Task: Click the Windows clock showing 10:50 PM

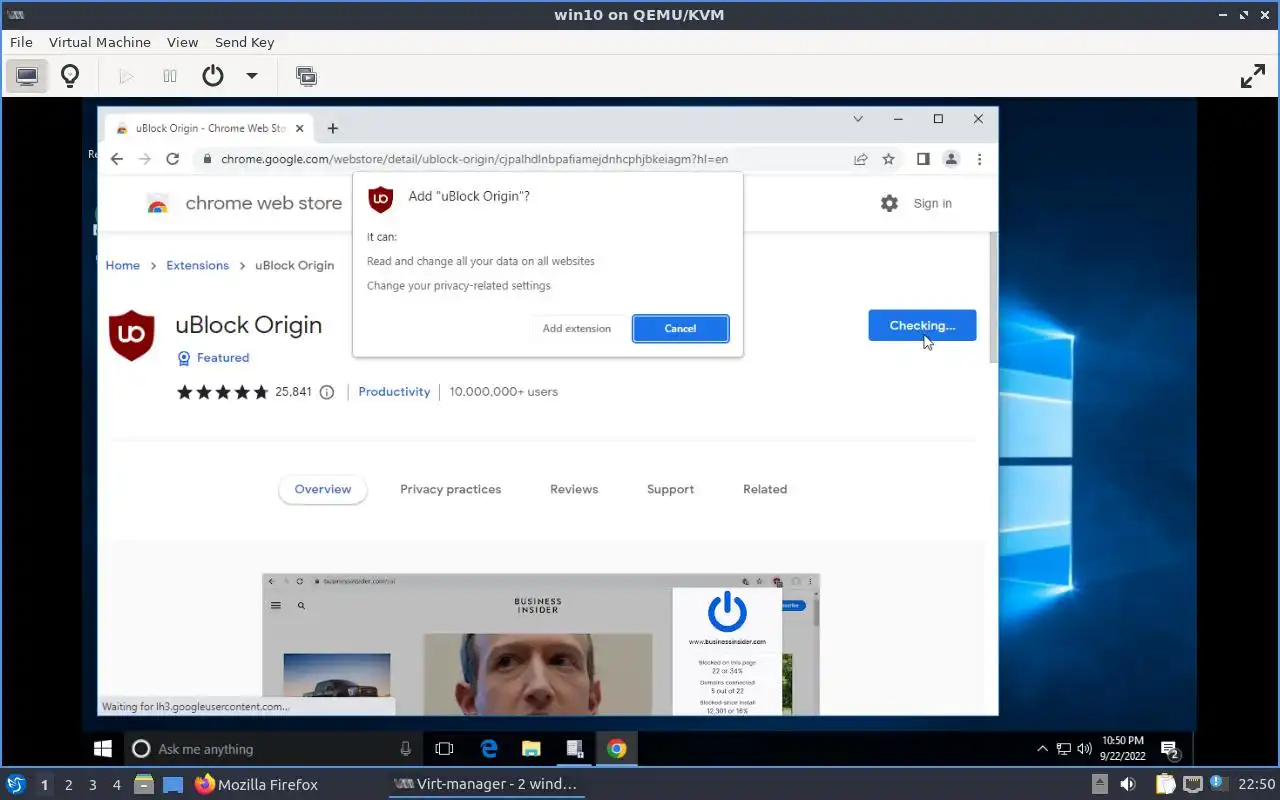Action: pos(1122,748)
